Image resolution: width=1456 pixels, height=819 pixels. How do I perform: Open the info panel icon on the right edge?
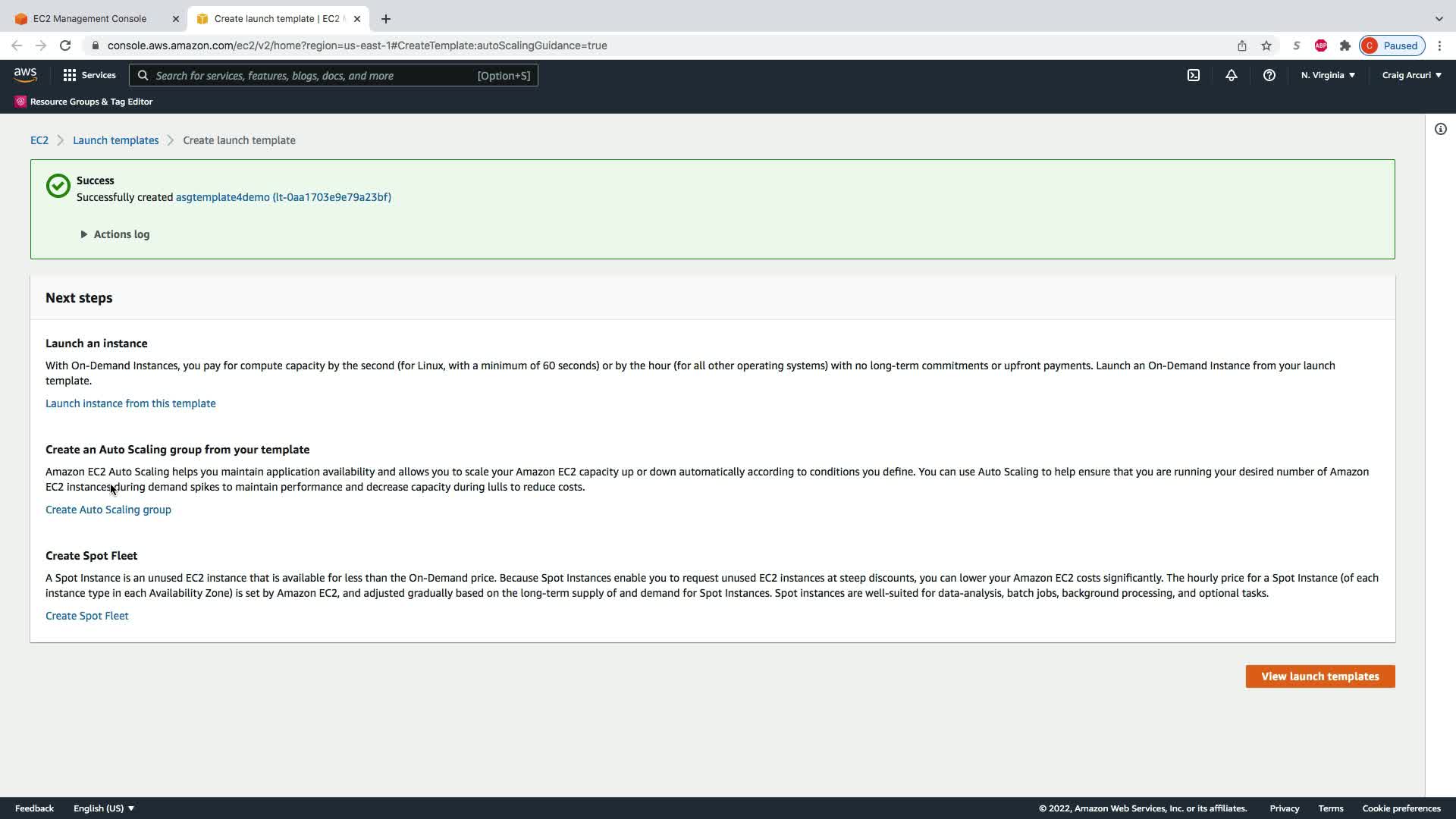(x=1440, y=129)
